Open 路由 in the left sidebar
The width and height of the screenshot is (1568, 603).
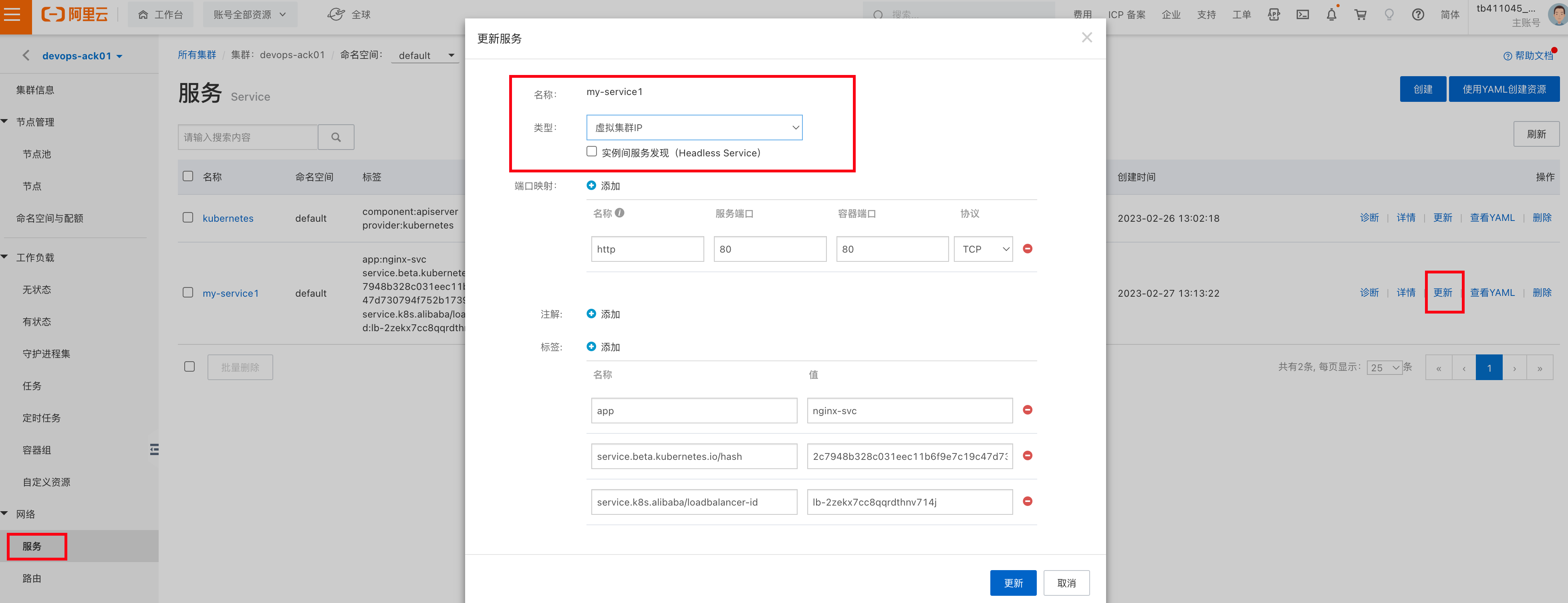pyautogui.click(x=32, y=578)
